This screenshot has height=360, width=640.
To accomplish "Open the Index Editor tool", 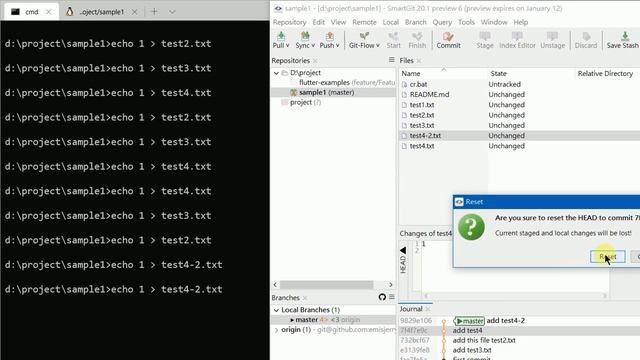I will pos(517,40).
